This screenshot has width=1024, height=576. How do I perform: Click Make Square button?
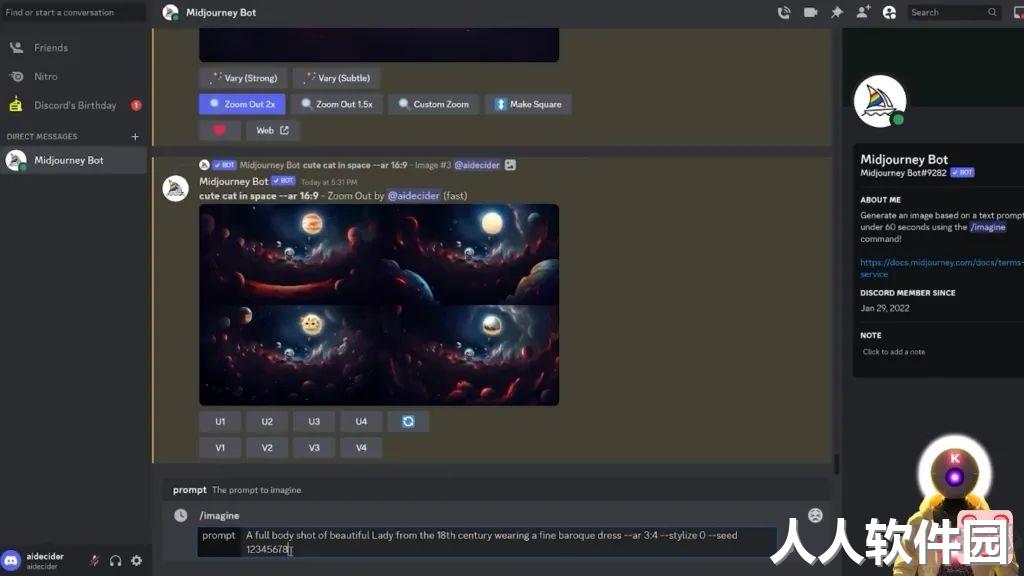pyautogui.click(x=528, y=104)
